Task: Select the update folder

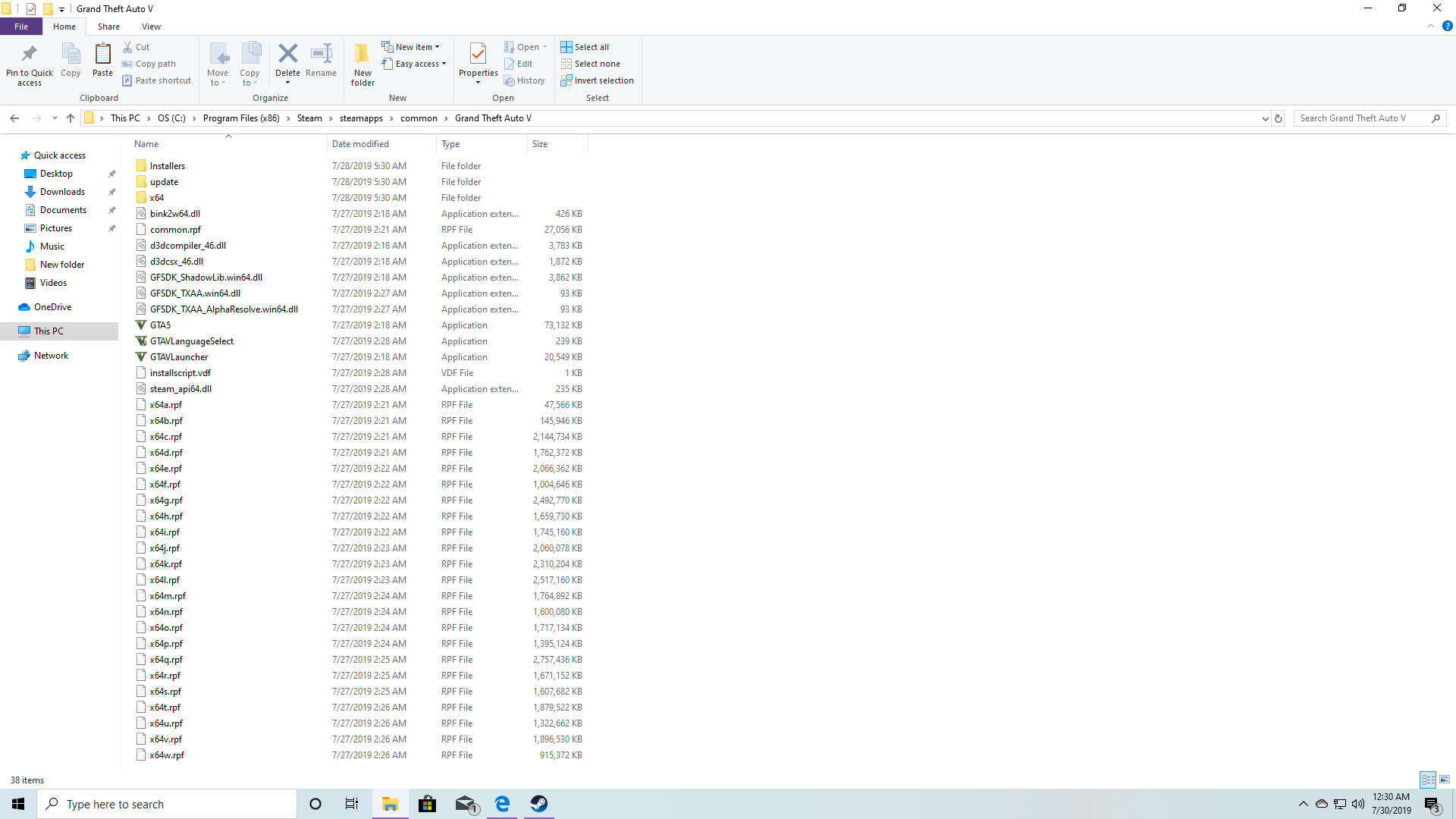Action: 164,182
